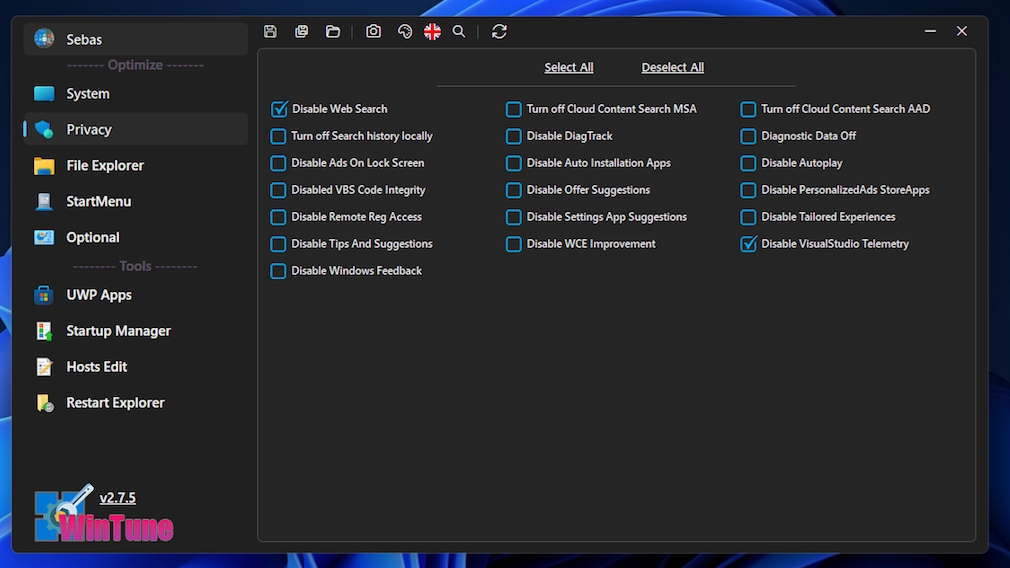Uncheck Disable Web Search checkbox
This screenshot has width=1010, height=568.
click(280, 109)
